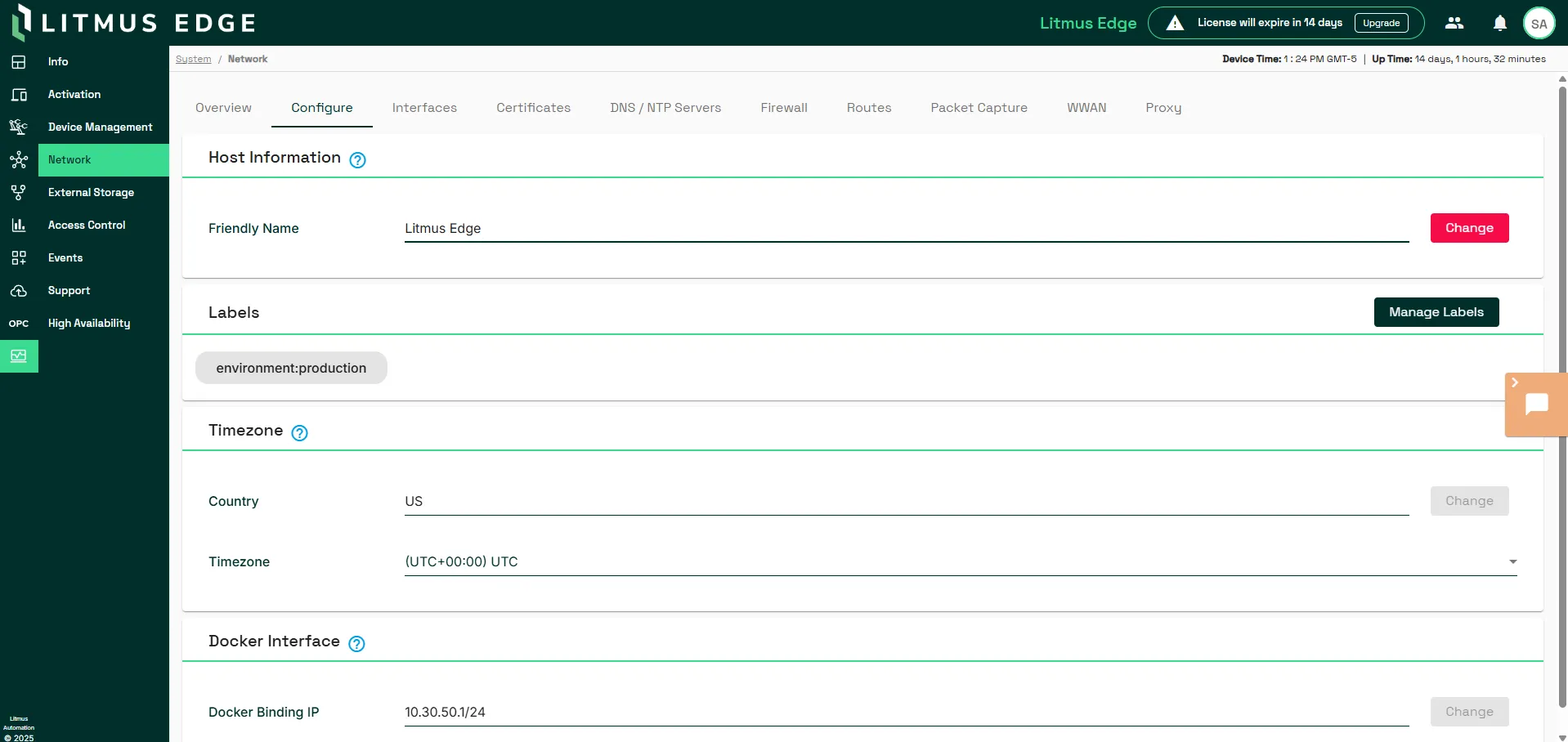The height and width of the screenshot is (742, 1568).
Task: Open External Storage in sidebar menu
Action: (x=91, y=193)
